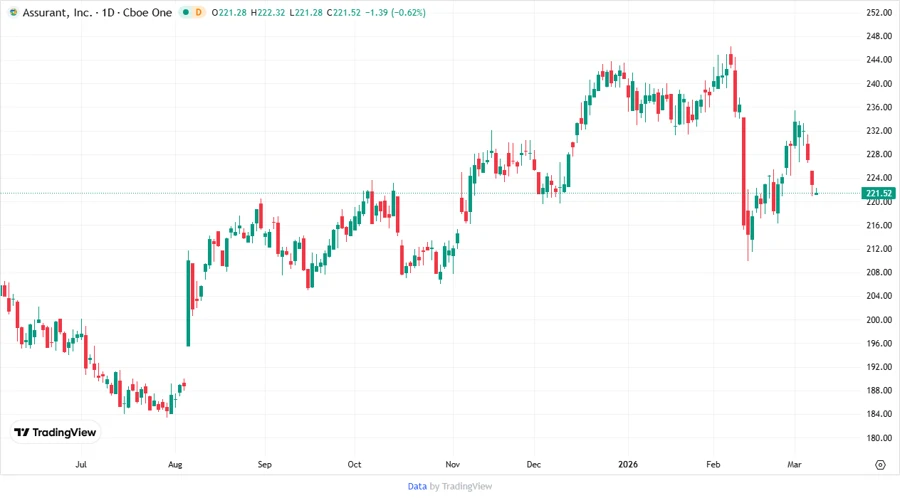
Task: Select the Assurant, Inc. symbol title
Action: pyautogui.click(x=57, y=13)
